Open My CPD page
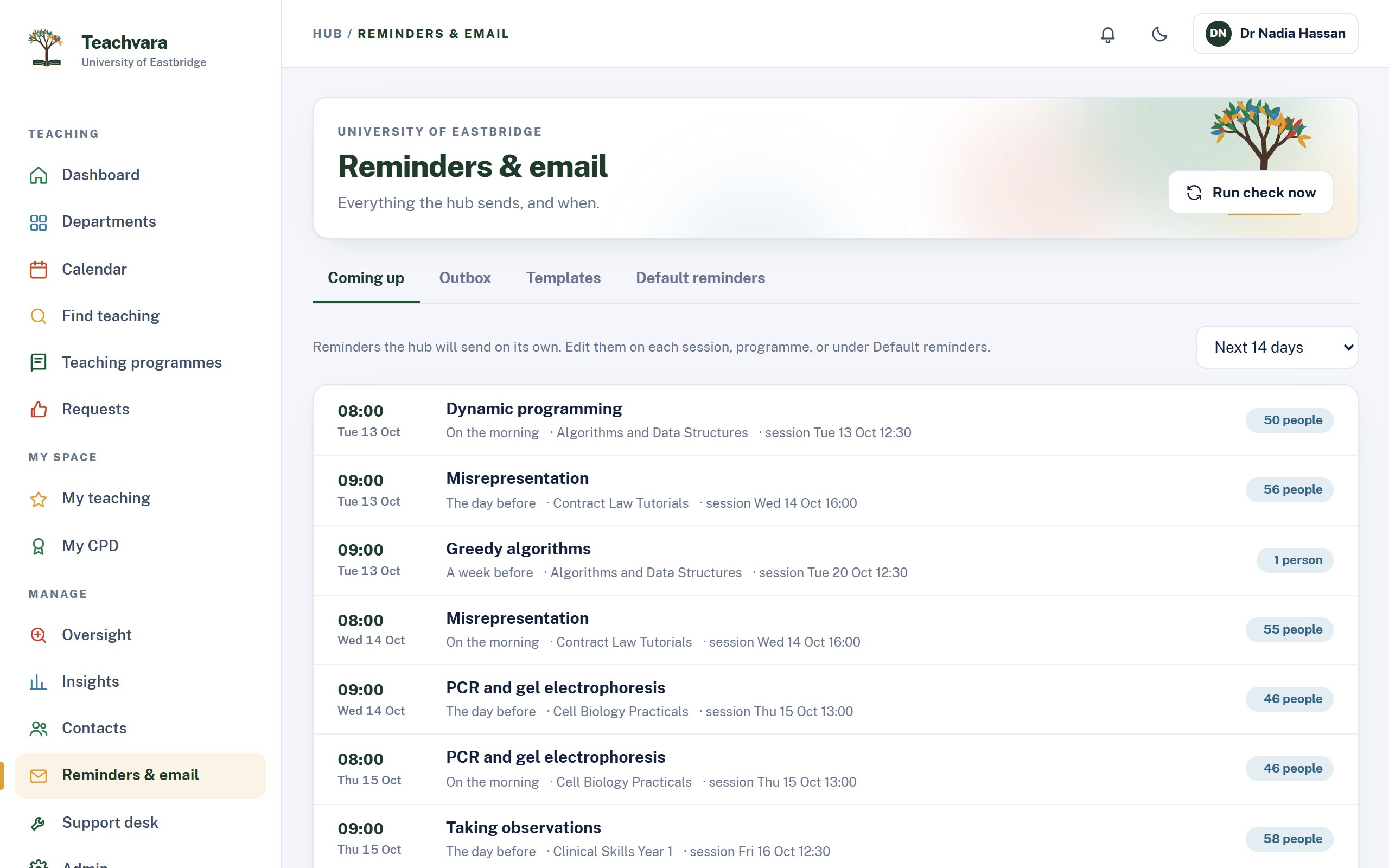The image size is (1389, 868). (x=141, y=546)
